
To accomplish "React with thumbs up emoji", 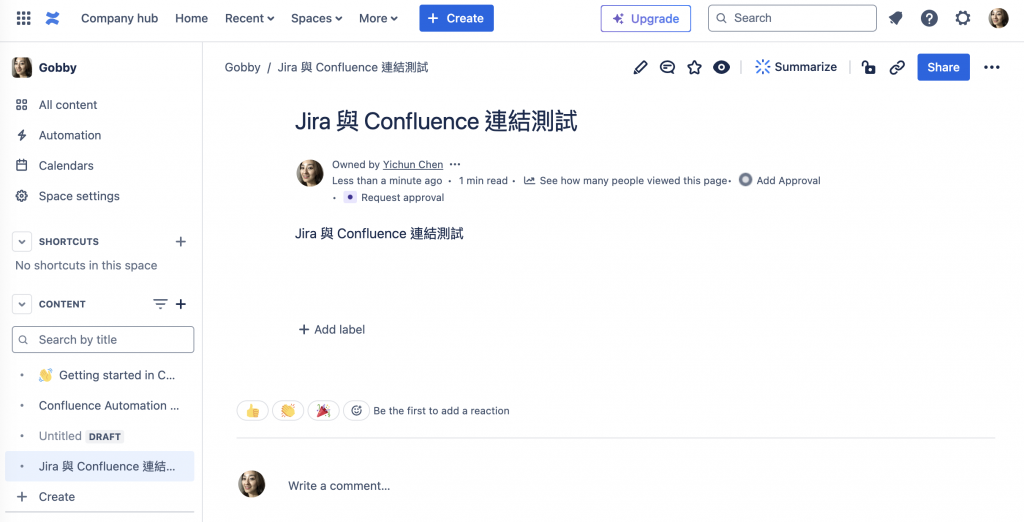I will [x=253, y=411].
